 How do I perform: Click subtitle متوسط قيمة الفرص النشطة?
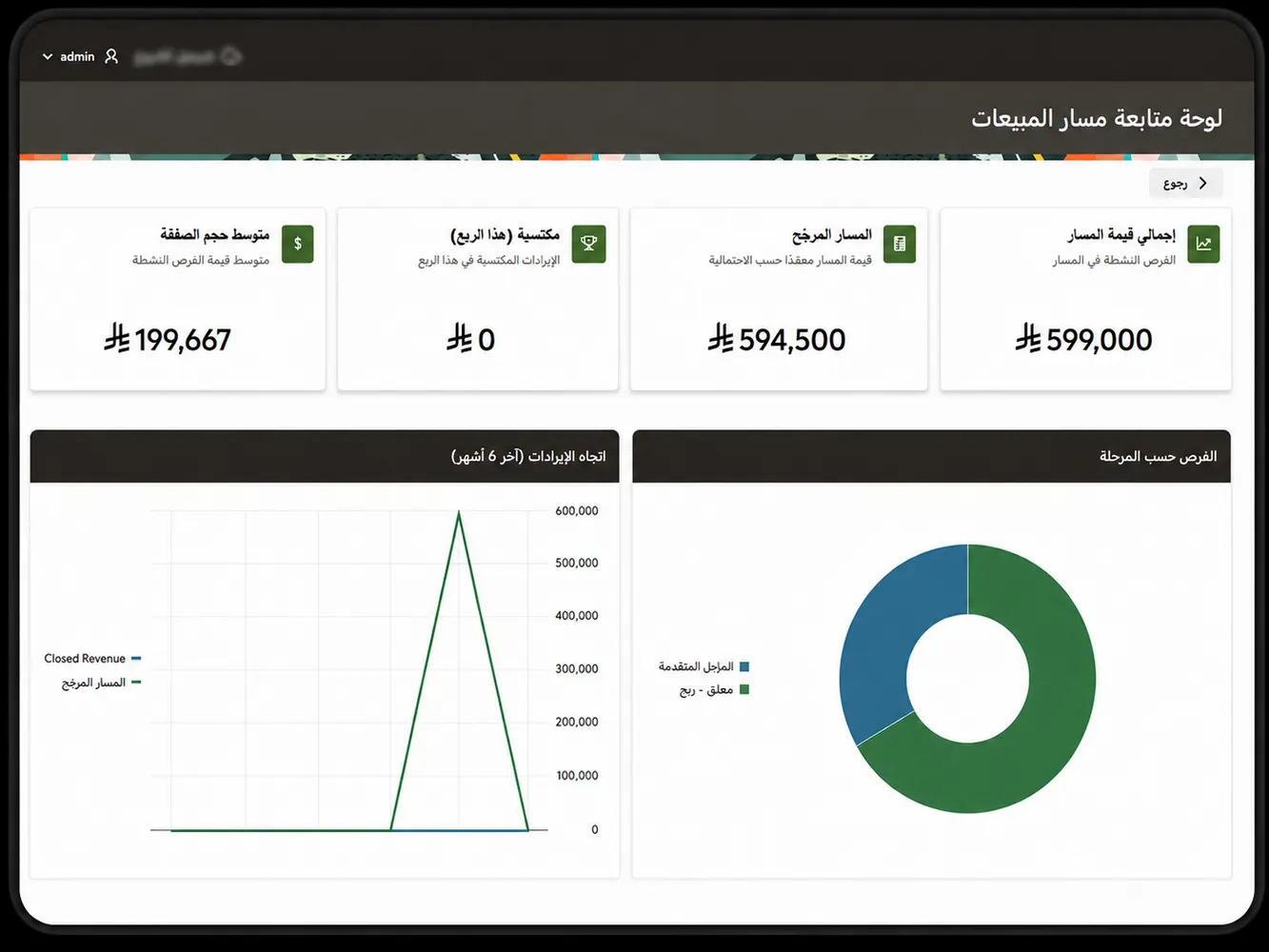pos(201,260)
